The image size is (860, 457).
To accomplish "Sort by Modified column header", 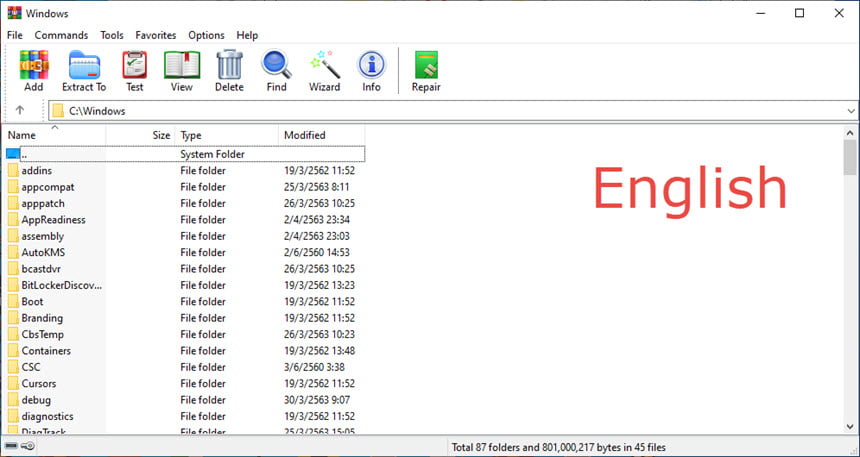I will coord(321,135).
